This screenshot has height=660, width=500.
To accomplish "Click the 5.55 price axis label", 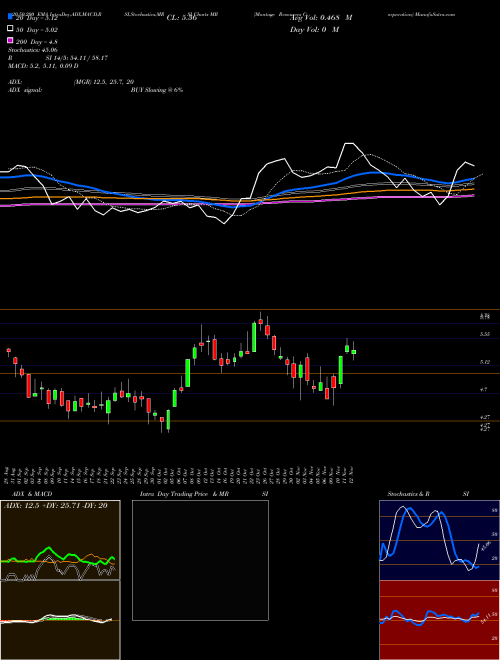I will coord(484,334).
